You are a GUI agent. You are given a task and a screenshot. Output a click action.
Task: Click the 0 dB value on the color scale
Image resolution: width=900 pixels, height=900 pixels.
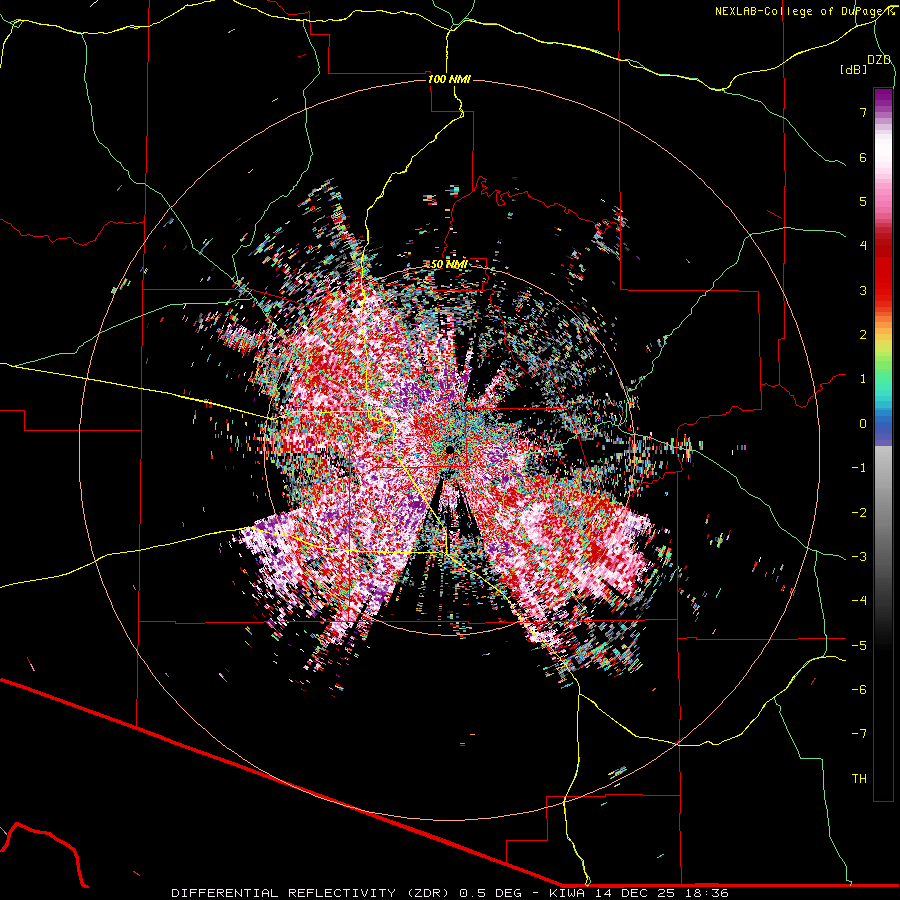point(863,424)
